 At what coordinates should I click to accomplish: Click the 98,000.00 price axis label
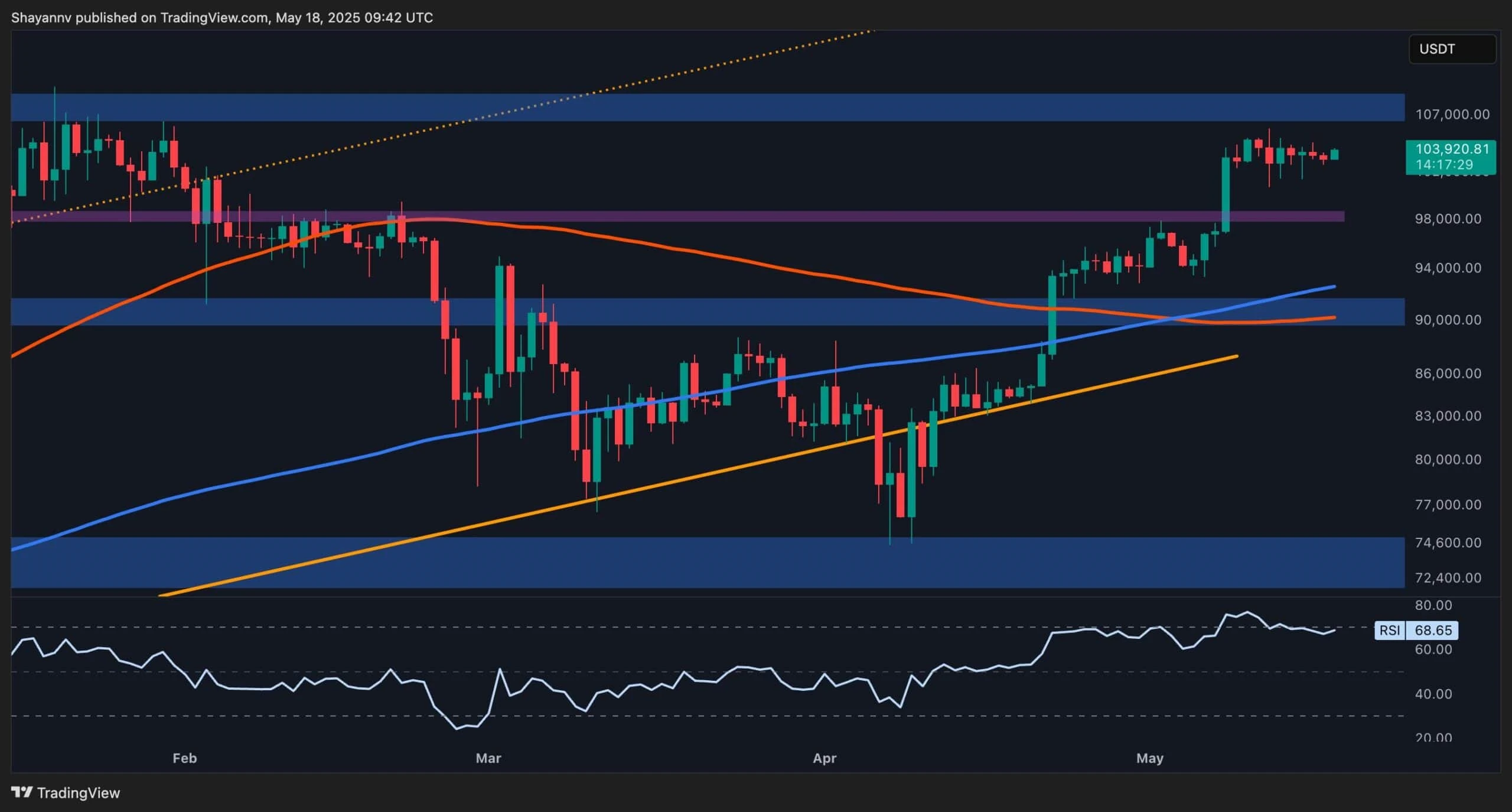1448,219
